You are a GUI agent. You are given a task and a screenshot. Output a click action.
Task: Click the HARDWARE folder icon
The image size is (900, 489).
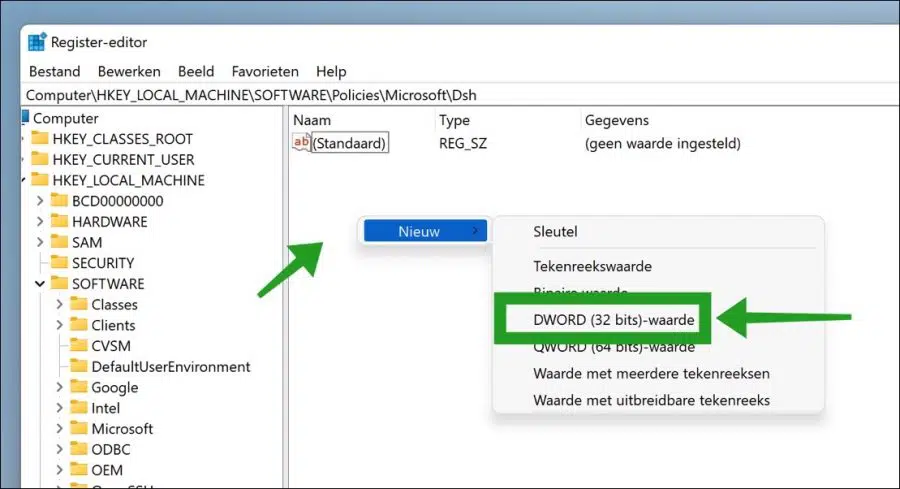tap(59, 221)
